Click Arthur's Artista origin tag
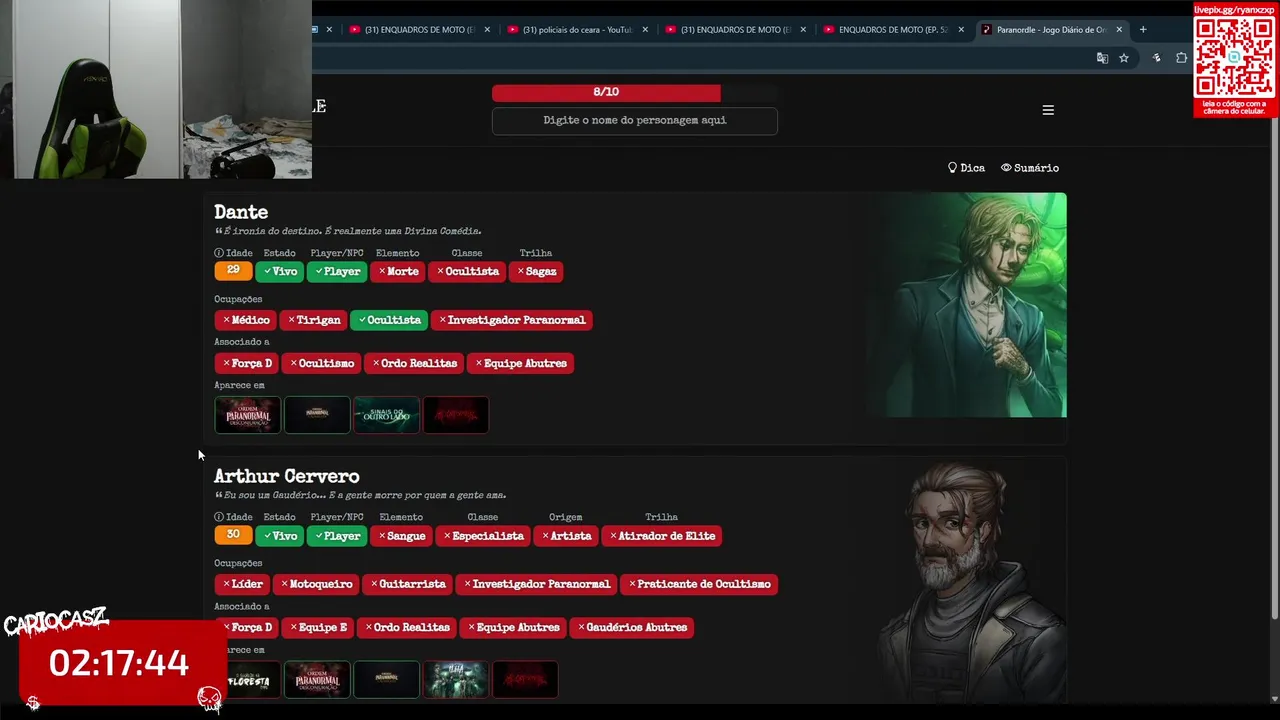The height and width of the screenshot is (720, 1280). tap(566, 536)
